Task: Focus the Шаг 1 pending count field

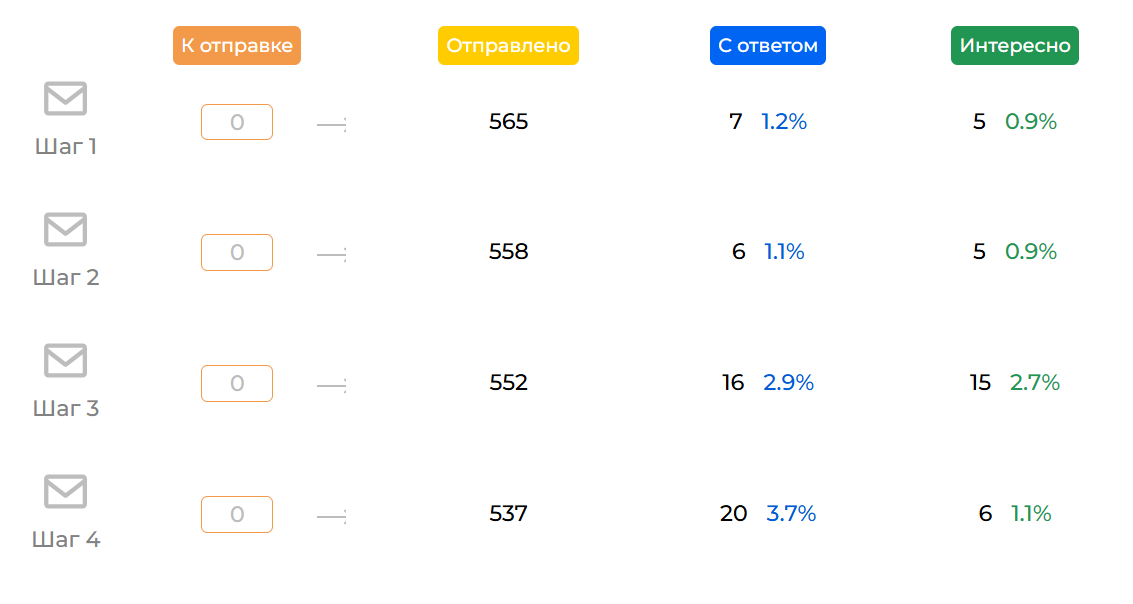Action: [x=237, y=122]
